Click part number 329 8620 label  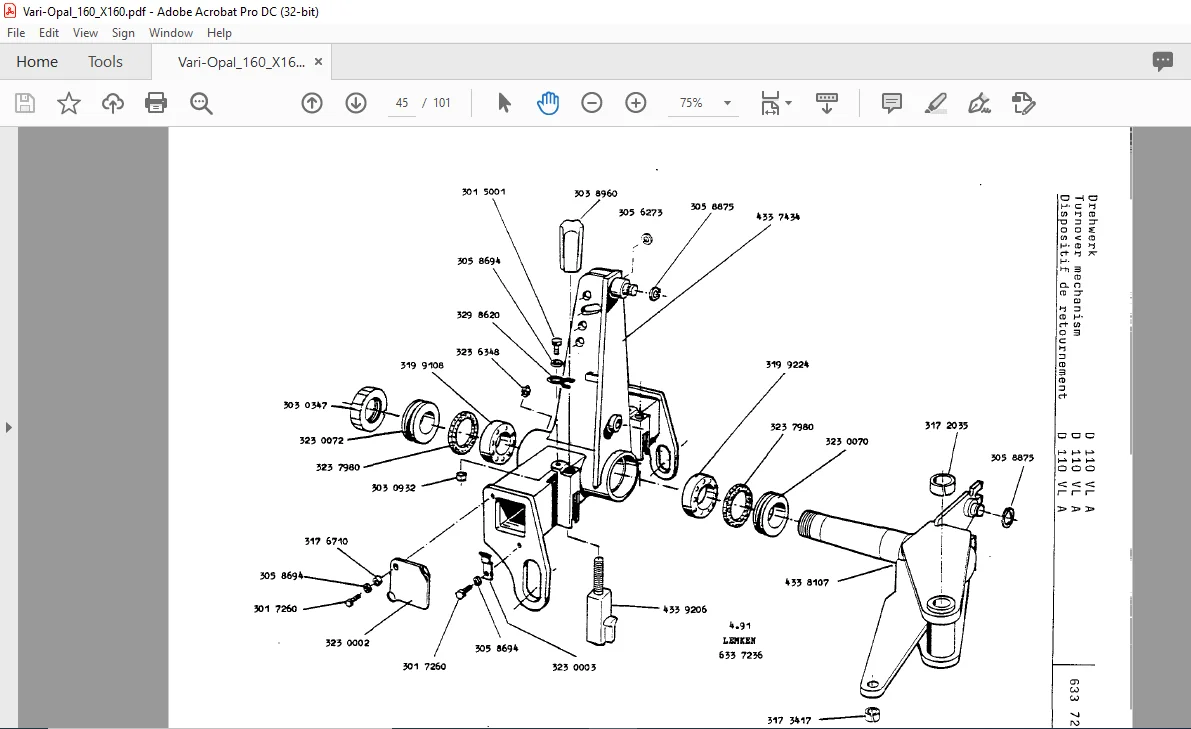coord(478,314)
